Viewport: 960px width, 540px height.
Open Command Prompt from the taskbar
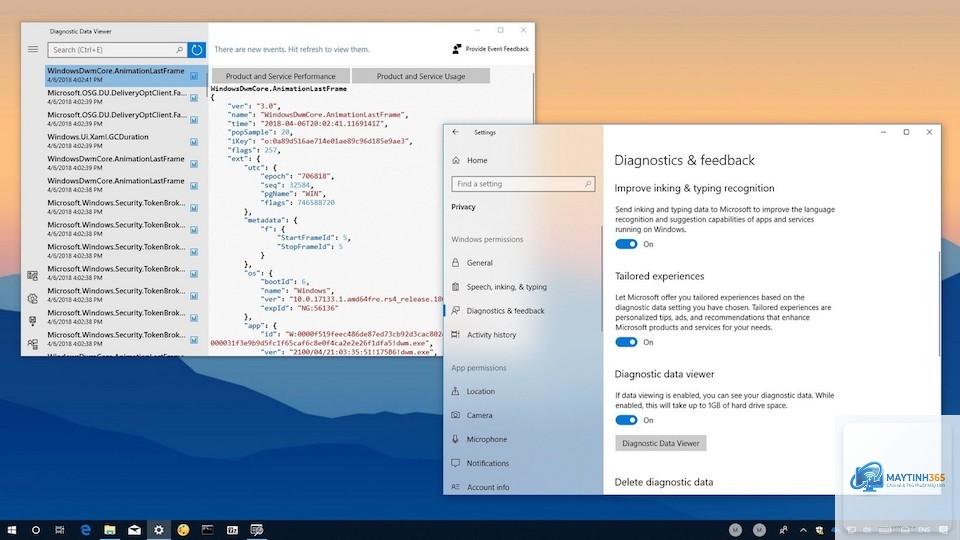click(x=208, y=530)
